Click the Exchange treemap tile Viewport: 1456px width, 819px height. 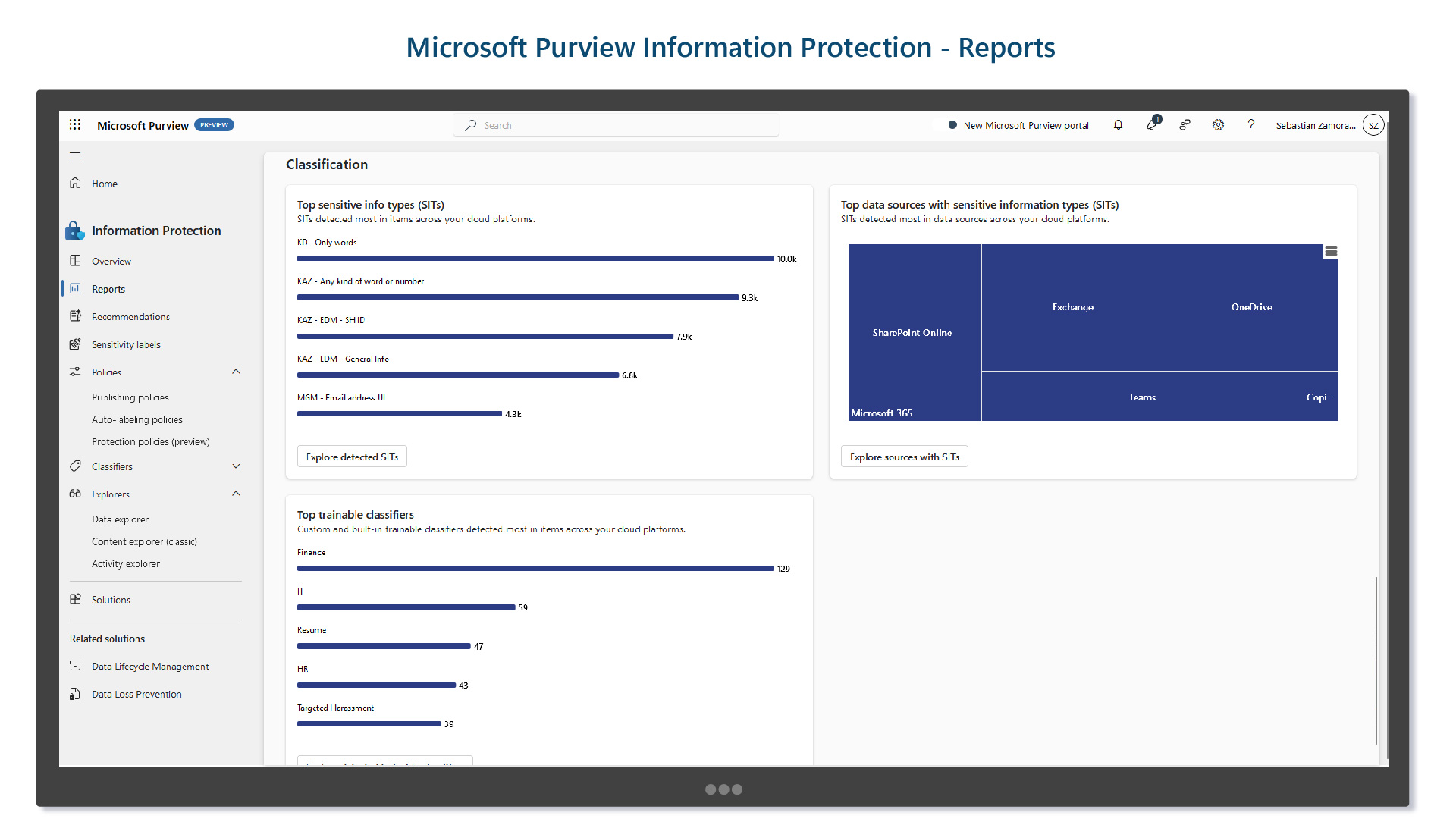(x=1072, y=307)
